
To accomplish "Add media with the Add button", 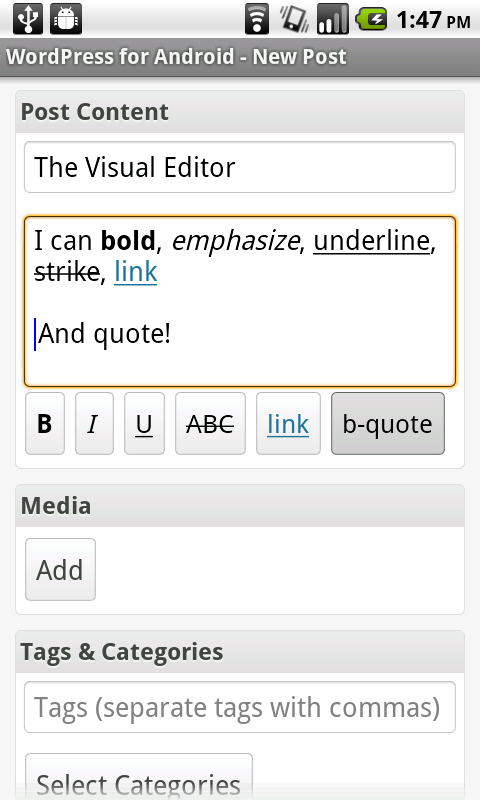I will [60, 569].
